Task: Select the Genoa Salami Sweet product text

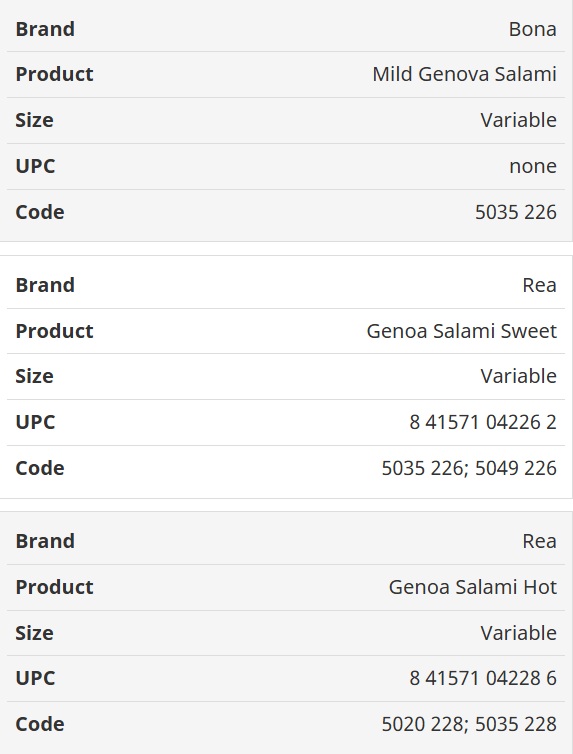Action: click(x=461, y=331)
